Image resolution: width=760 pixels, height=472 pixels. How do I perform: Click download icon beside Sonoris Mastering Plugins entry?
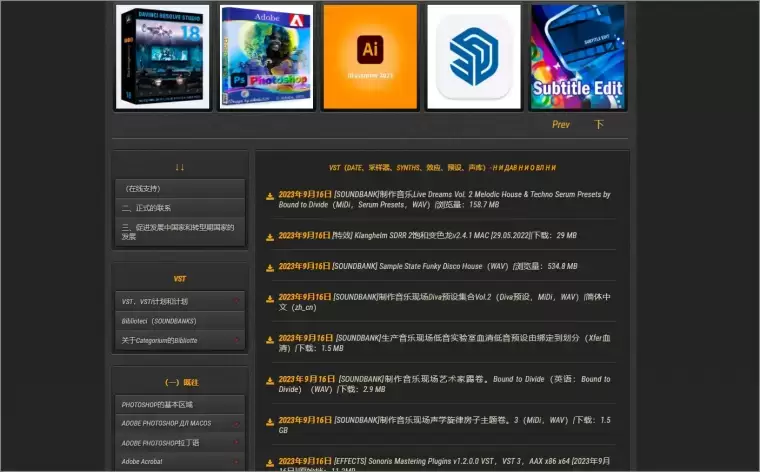click(x=270, y=463)
